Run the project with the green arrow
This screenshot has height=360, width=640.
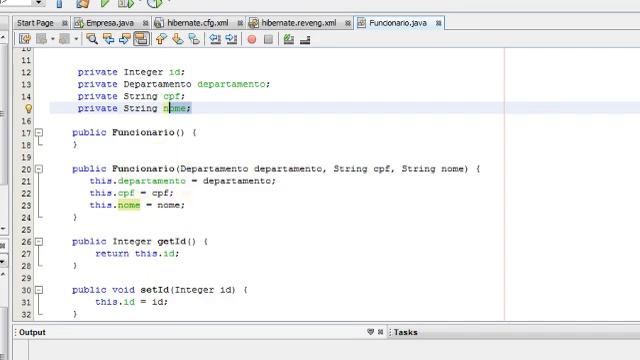pyautogui.click(x=105, y=4)
